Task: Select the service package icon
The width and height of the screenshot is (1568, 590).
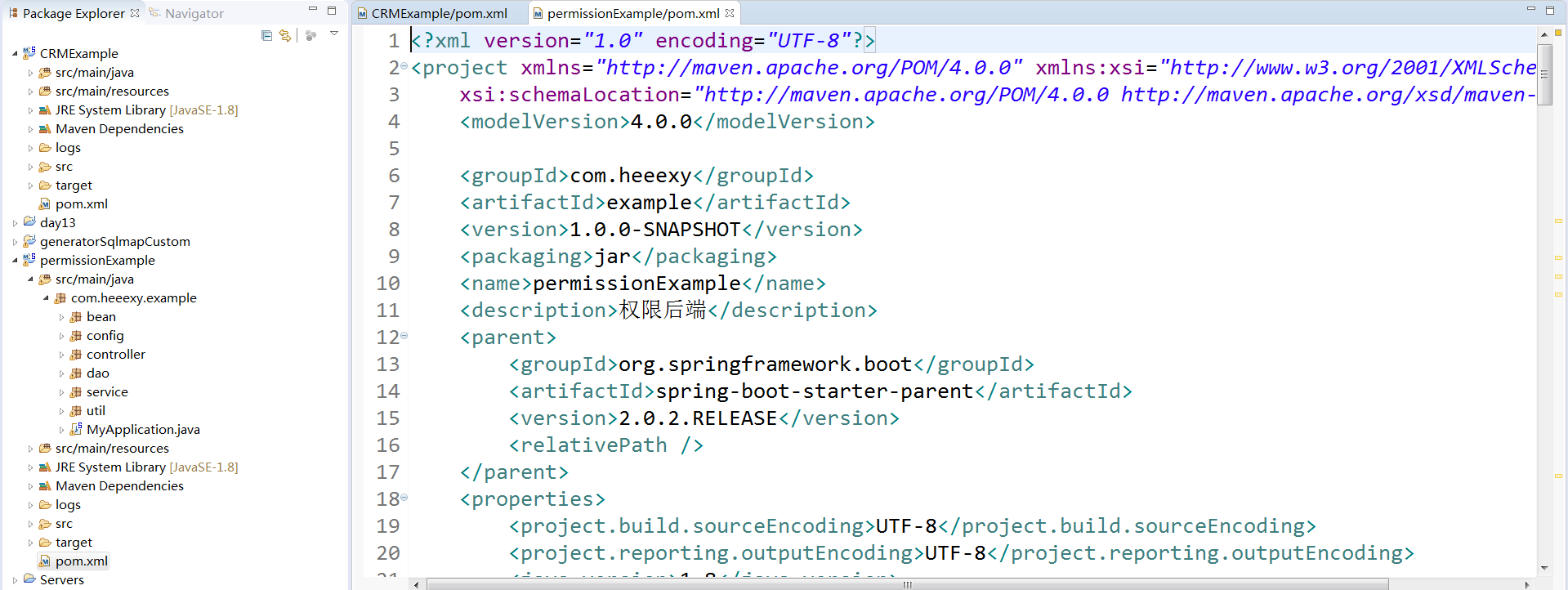Action: coord(76,391)
